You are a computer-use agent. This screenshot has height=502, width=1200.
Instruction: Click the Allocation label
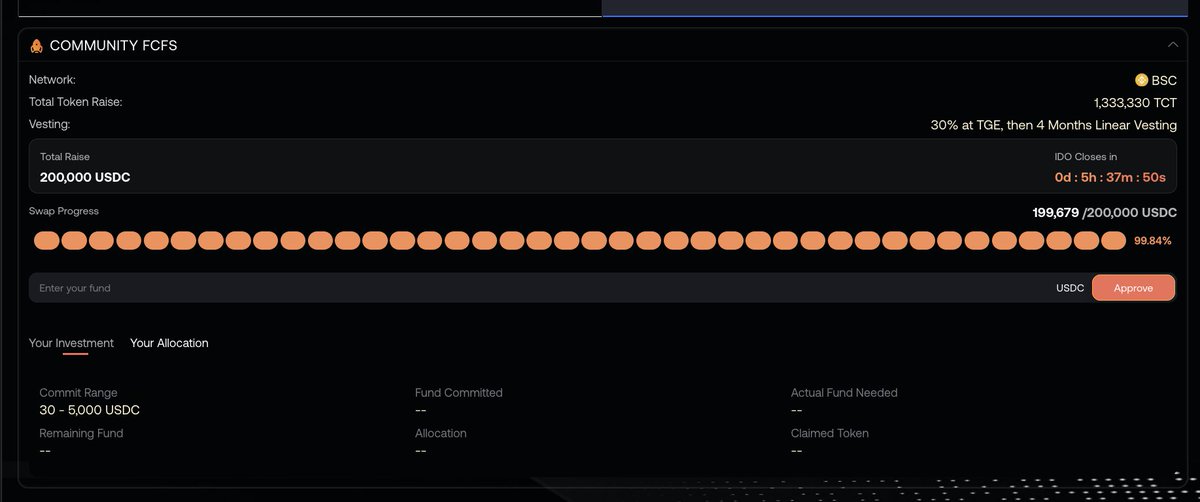coord(441,433)
